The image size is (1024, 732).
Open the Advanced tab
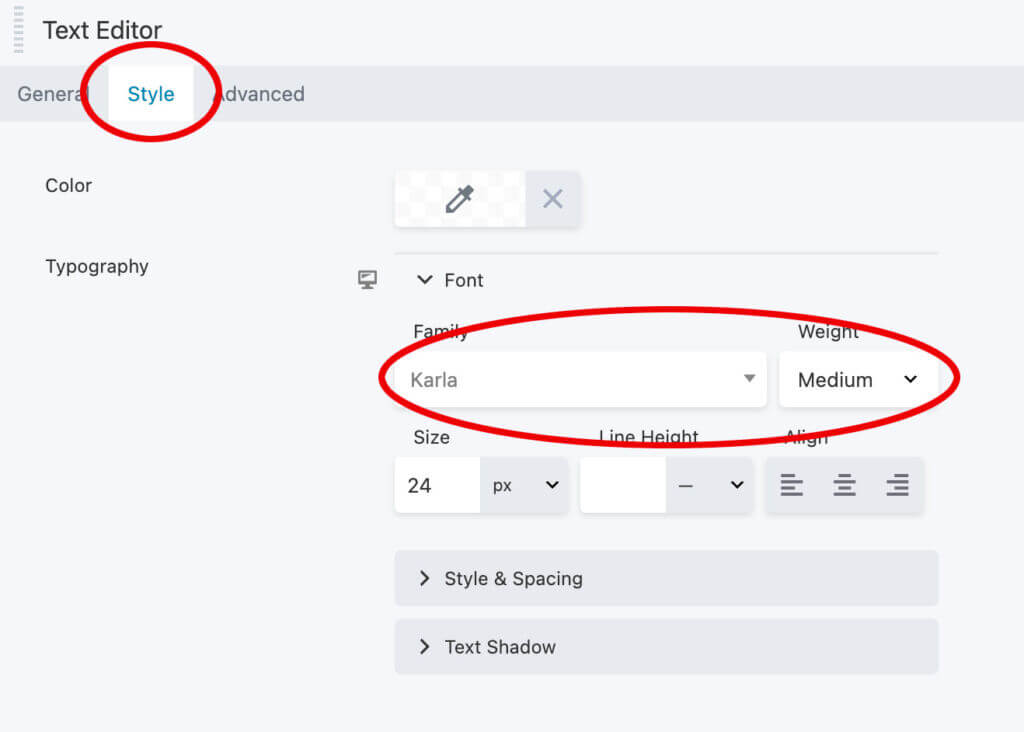[x=260, y=94]
